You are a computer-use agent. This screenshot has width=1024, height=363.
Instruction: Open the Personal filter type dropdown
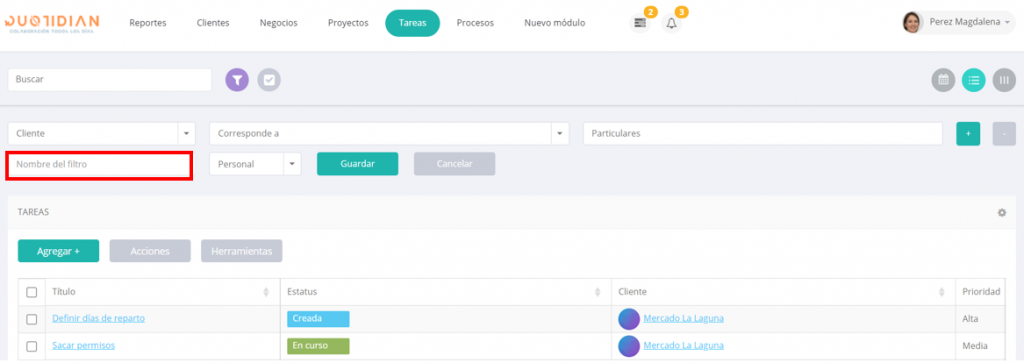[292, 165]
